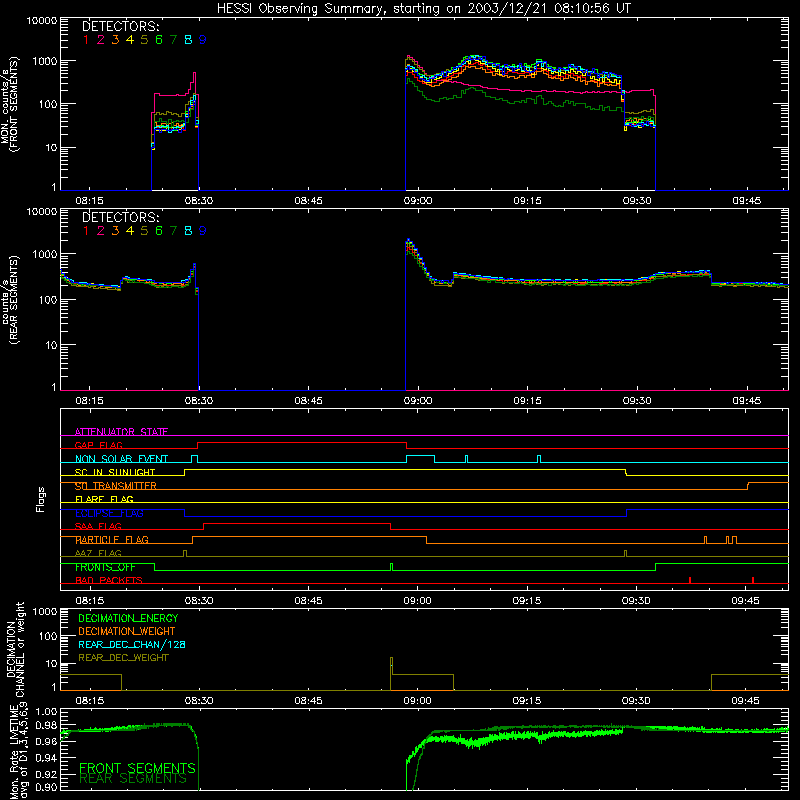Click detector 9 in rear segments legend
800x800 pixels.
203,231
